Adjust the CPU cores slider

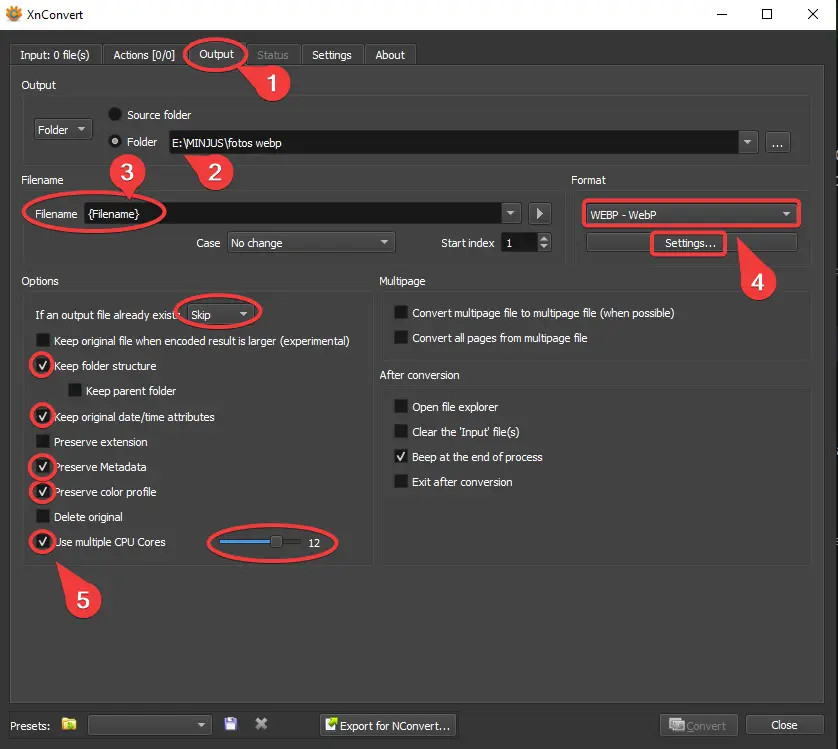pos(276,542)
